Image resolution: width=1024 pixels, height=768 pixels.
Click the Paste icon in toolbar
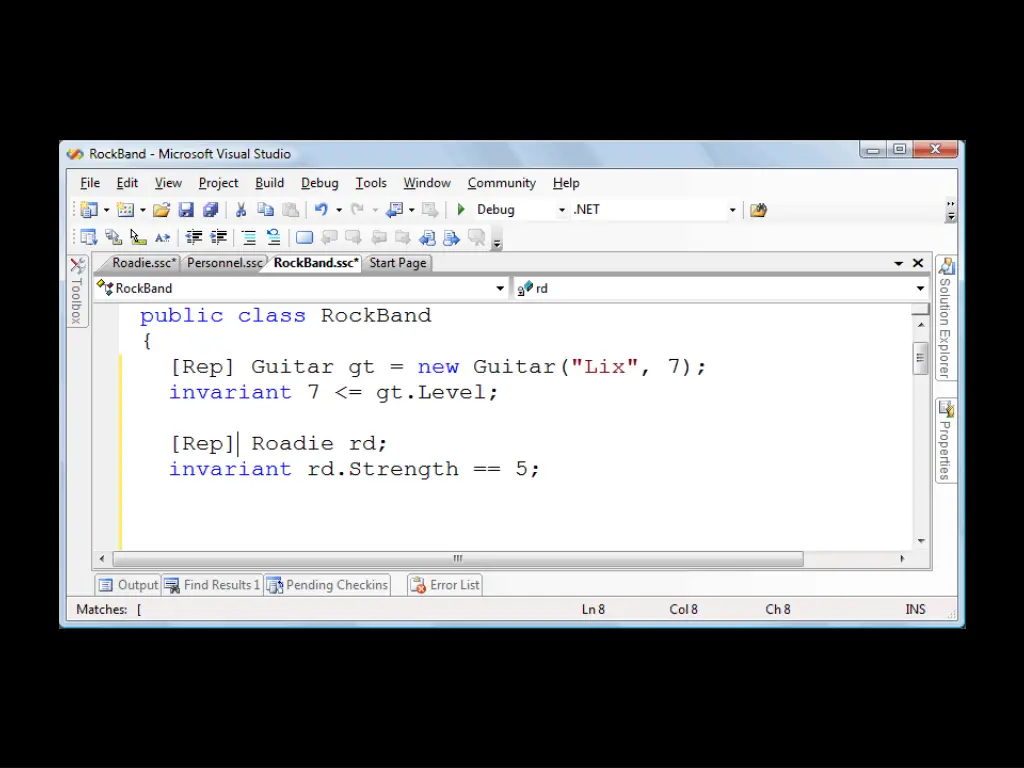click(290, 210)
